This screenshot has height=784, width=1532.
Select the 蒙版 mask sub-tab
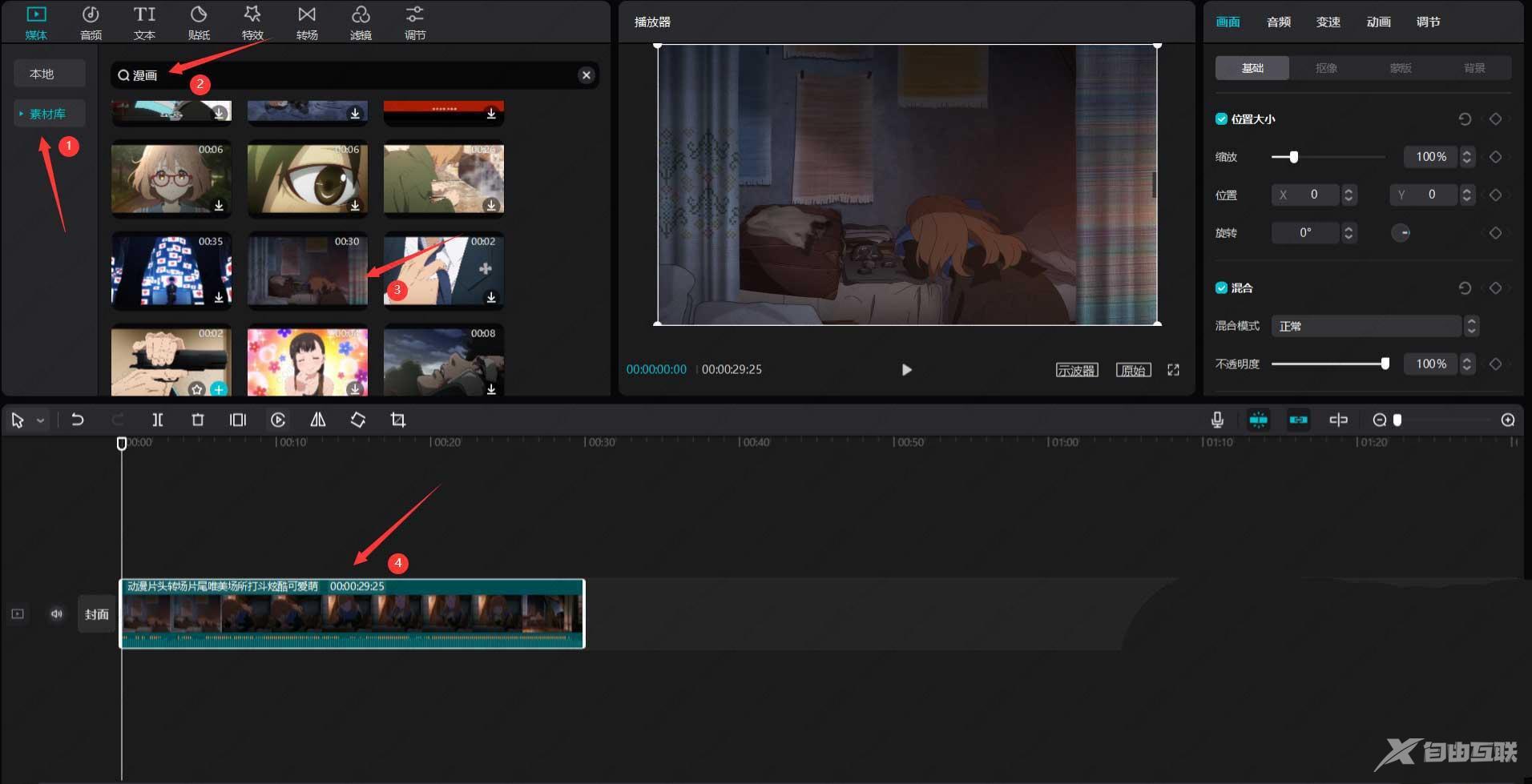[x=1401, y=68]
